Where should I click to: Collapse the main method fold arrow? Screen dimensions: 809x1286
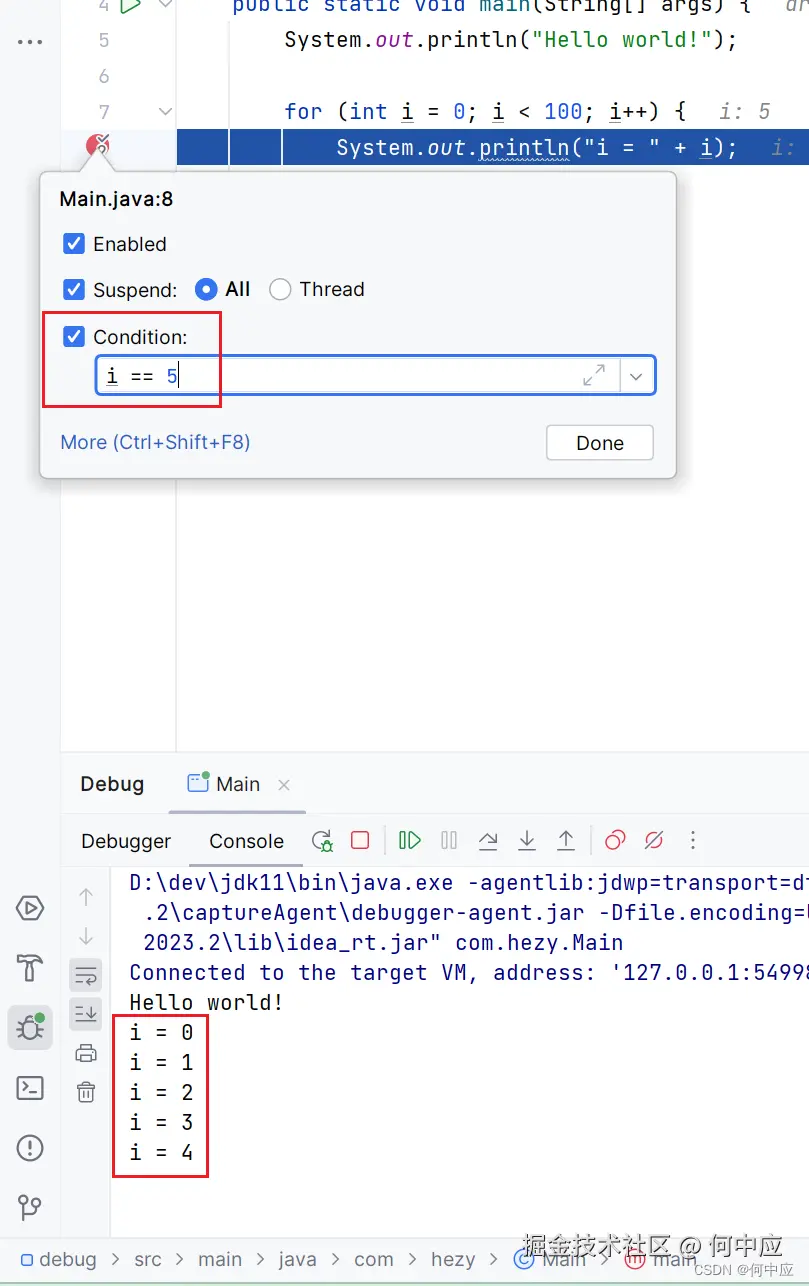(x=166, y=6)
